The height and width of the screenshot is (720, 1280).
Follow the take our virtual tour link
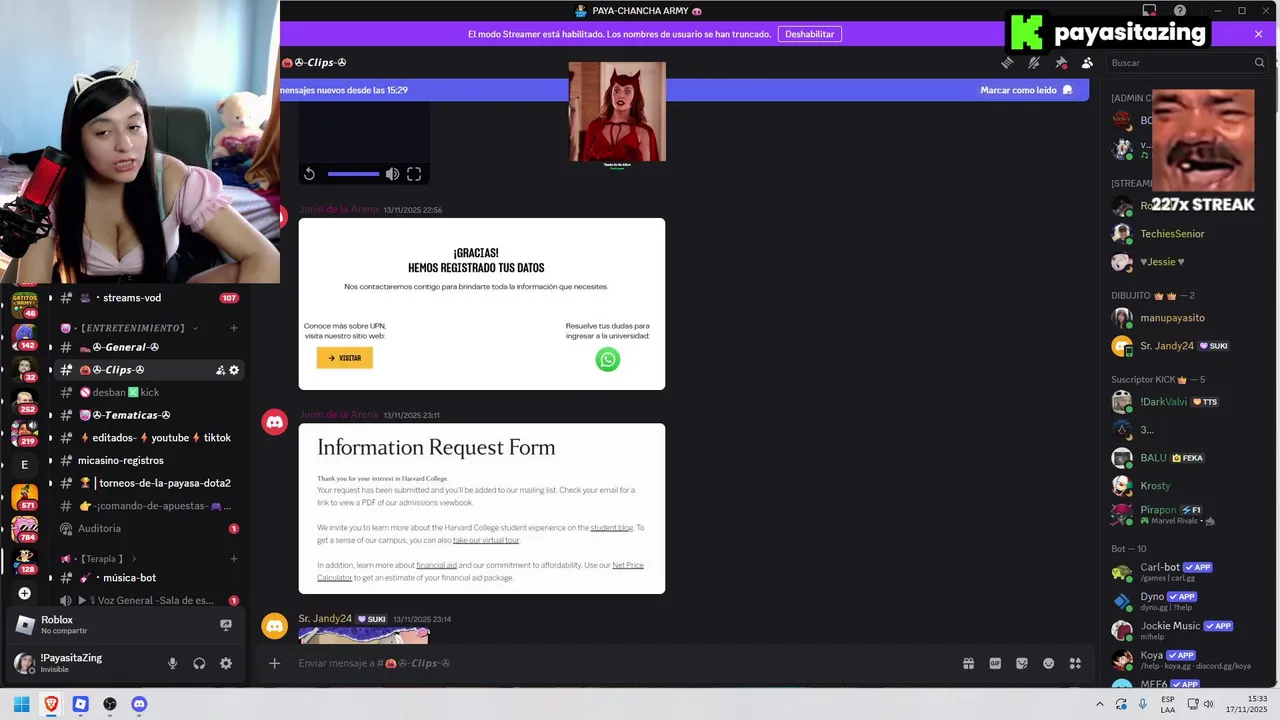(486, 540)
